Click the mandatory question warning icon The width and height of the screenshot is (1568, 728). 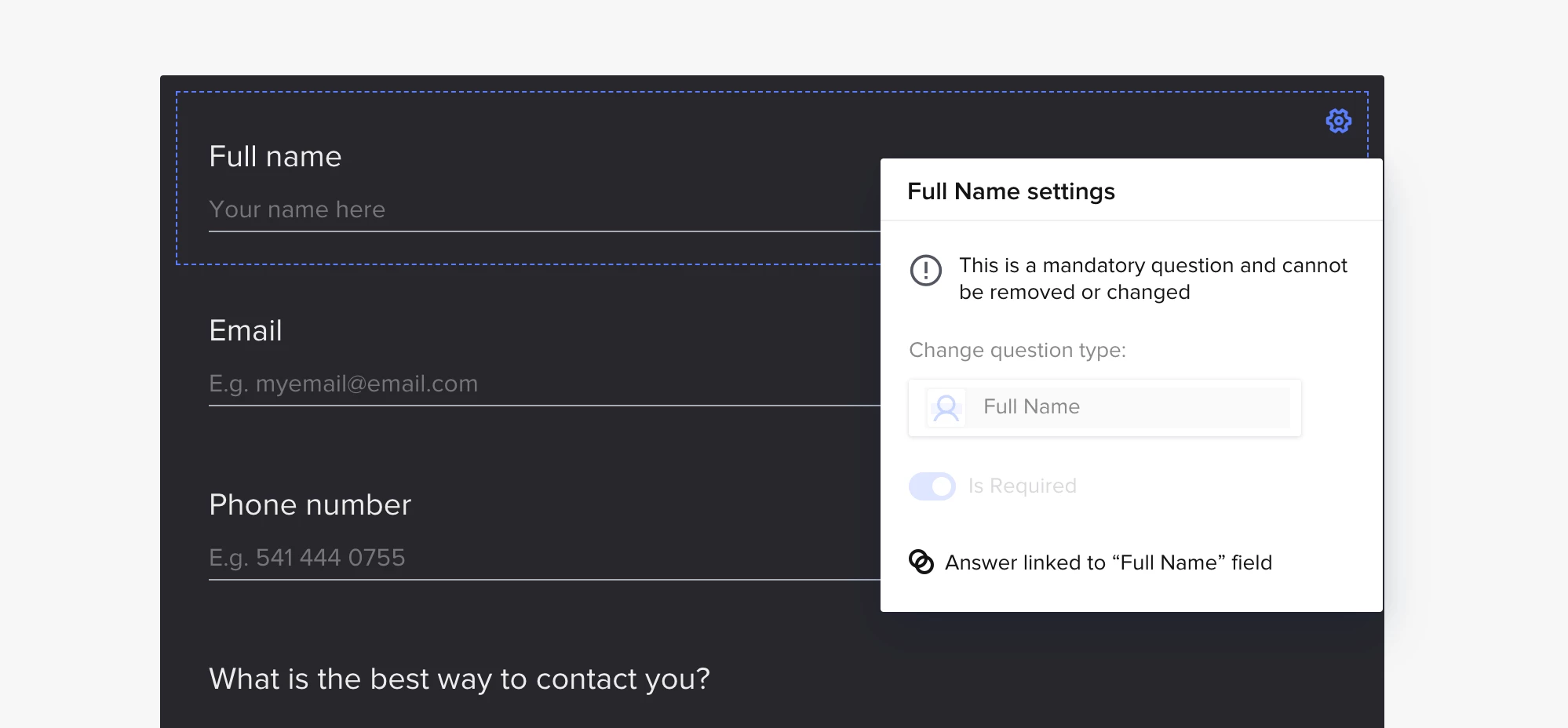[925, 271]
